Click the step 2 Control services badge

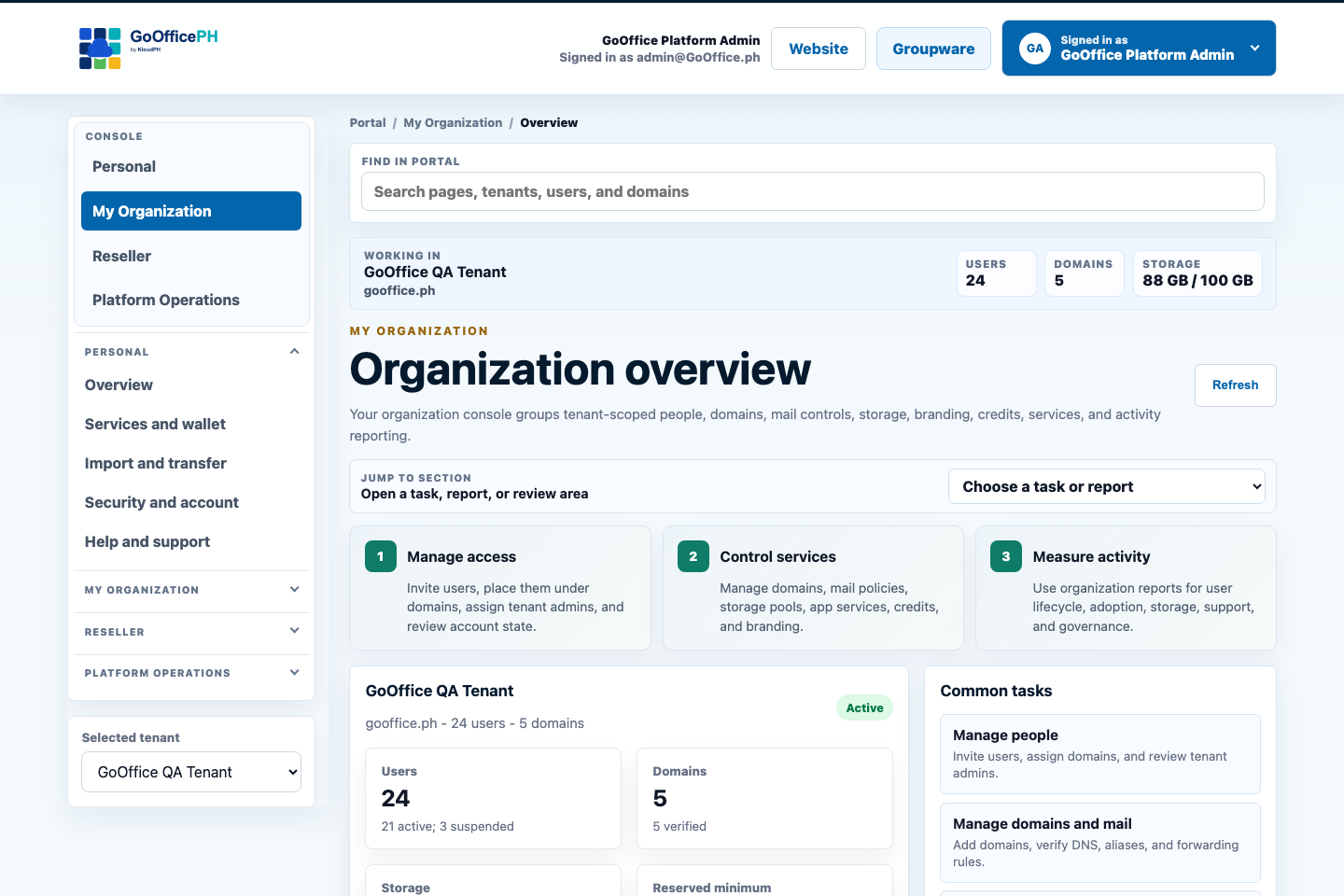tap(693, 556)
